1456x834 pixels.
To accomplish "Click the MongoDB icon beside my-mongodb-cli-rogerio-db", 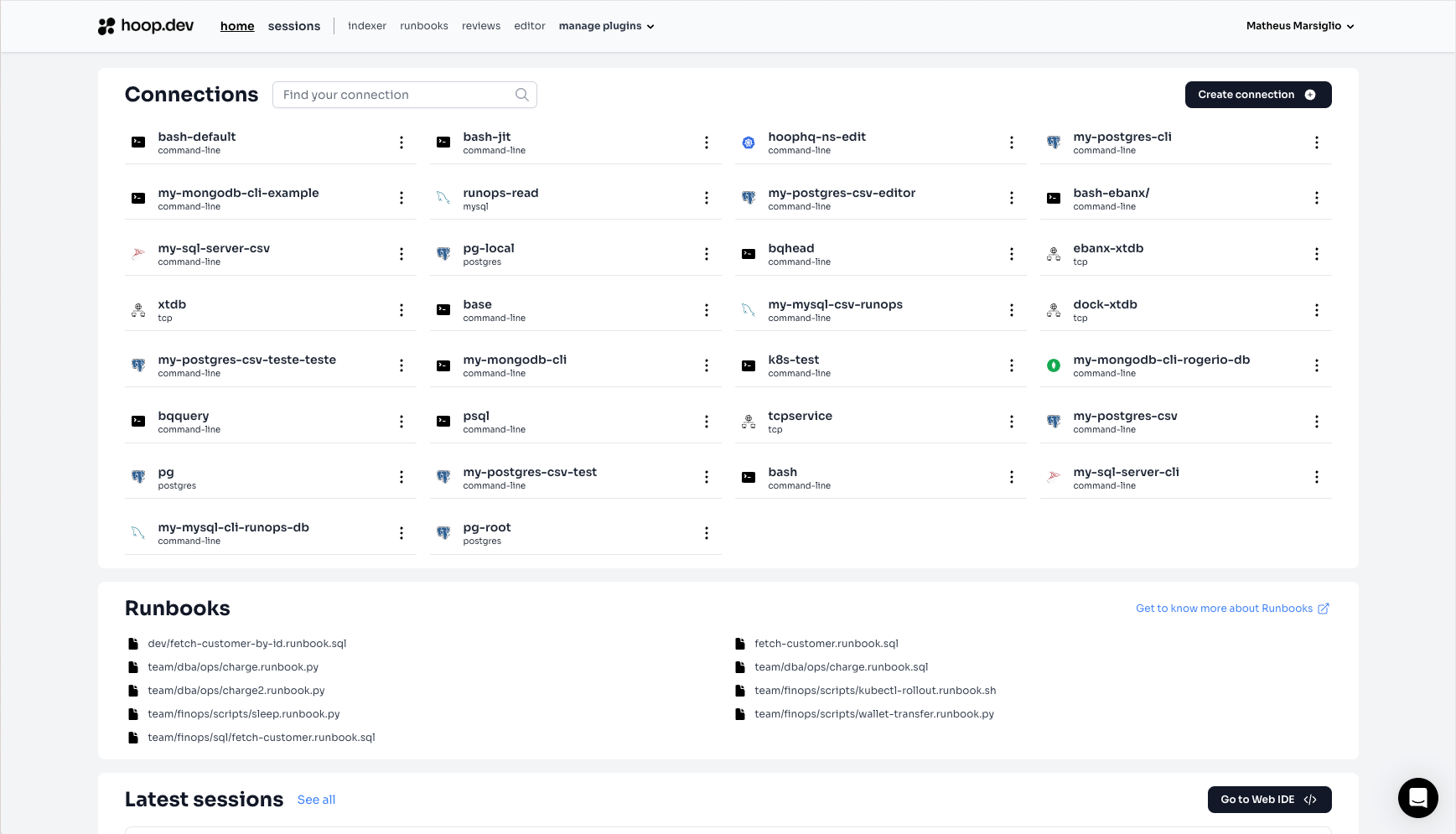I will click(1054, 365).
